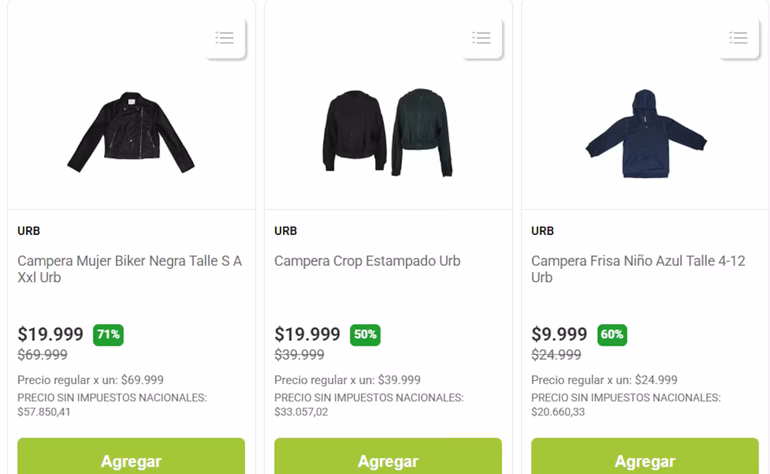The image size is (770, 474).
Task: Open Campera Crop Estampado Urb title link
Action: click(367, 261)
